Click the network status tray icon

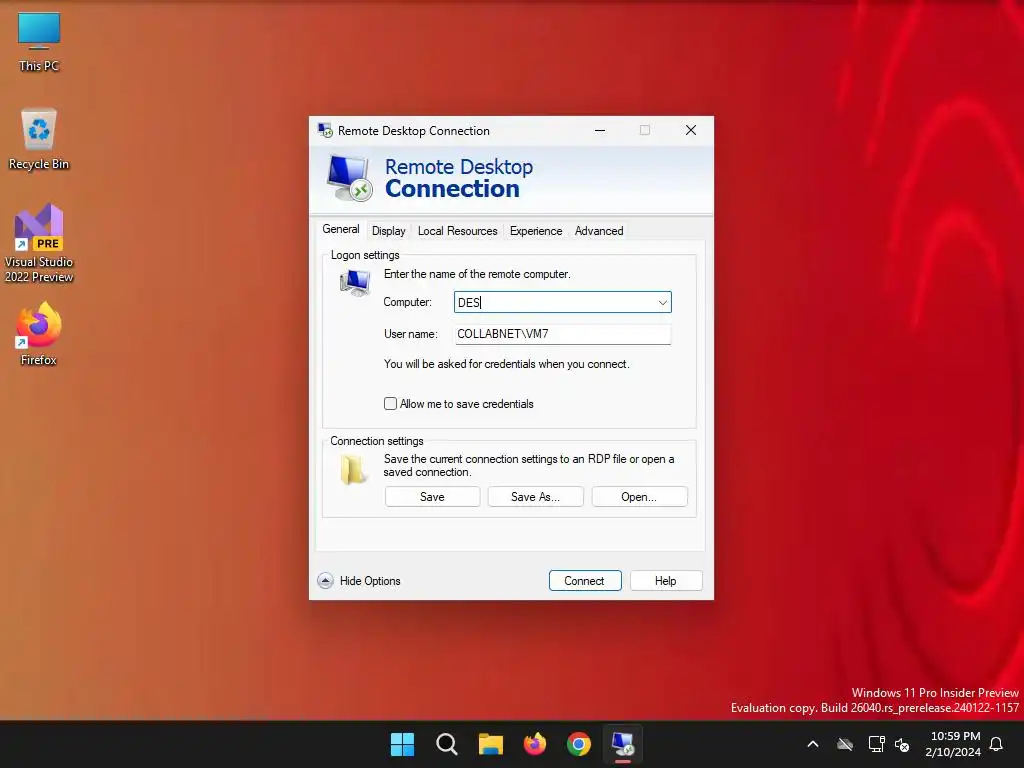(876, 744)
